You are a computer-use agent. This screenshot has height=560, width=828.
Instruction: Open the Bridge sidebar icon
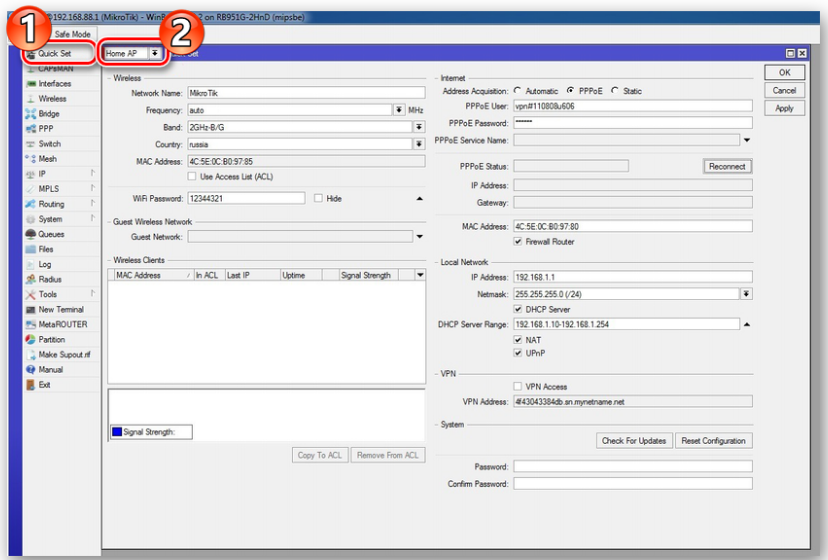pyautogui.click(x=31, y=114)
